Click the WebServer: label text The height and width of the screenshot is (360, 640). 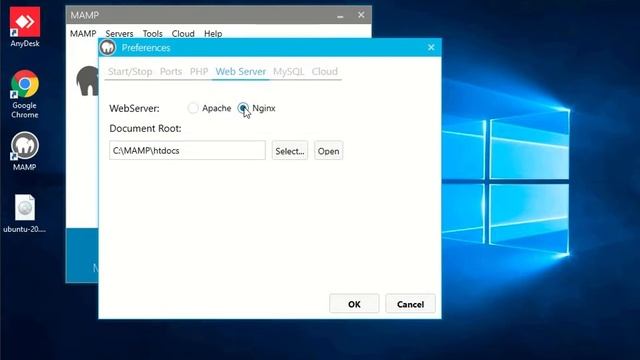(134, 108)
